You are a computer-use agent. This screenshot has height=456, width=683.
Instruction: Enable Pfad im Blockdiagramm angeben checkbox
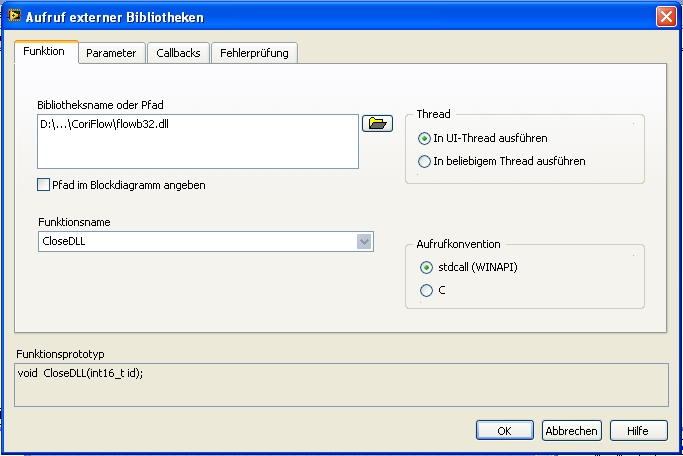43,185
